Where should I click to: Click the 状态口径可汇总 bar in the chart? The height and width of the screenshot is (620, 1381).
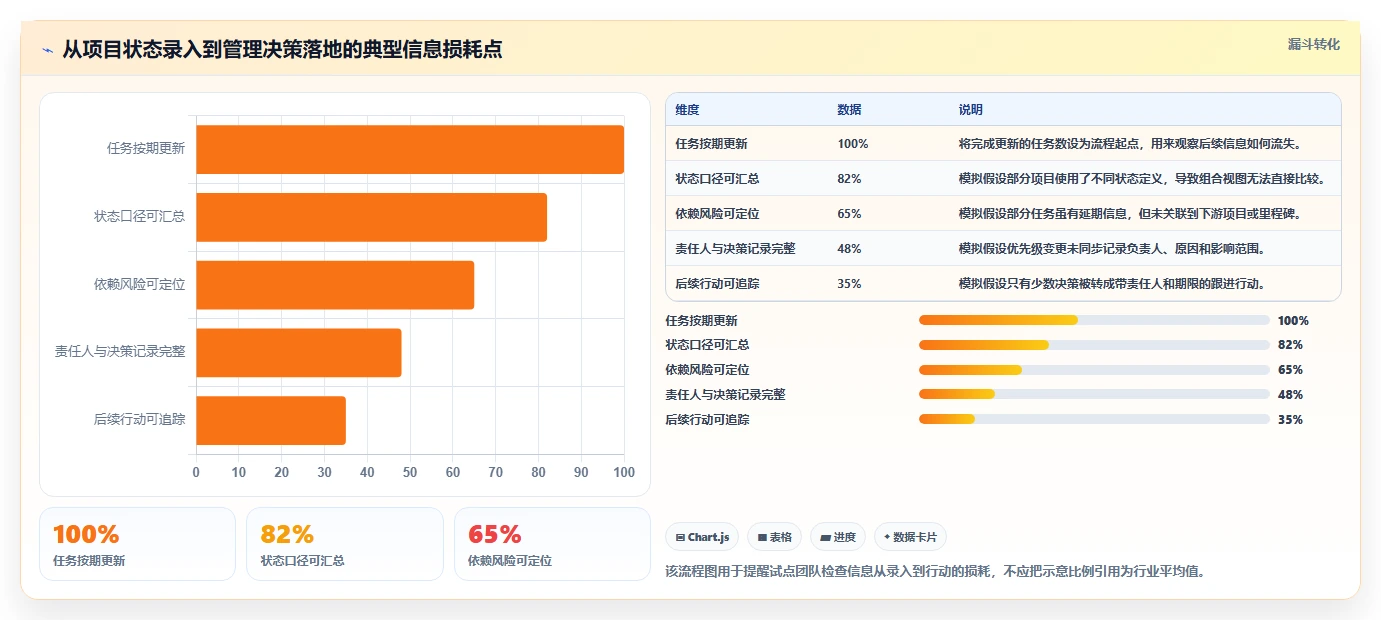(x=371, y=217)
